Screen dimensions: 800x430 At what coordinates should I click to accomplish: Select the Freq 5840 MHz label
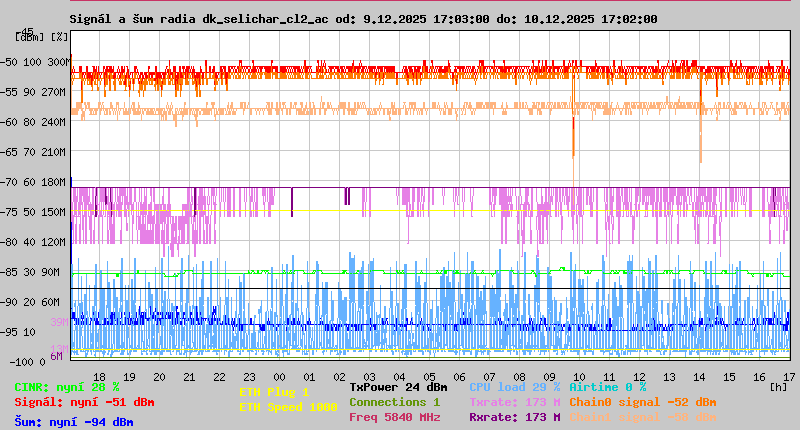point(394,417)
